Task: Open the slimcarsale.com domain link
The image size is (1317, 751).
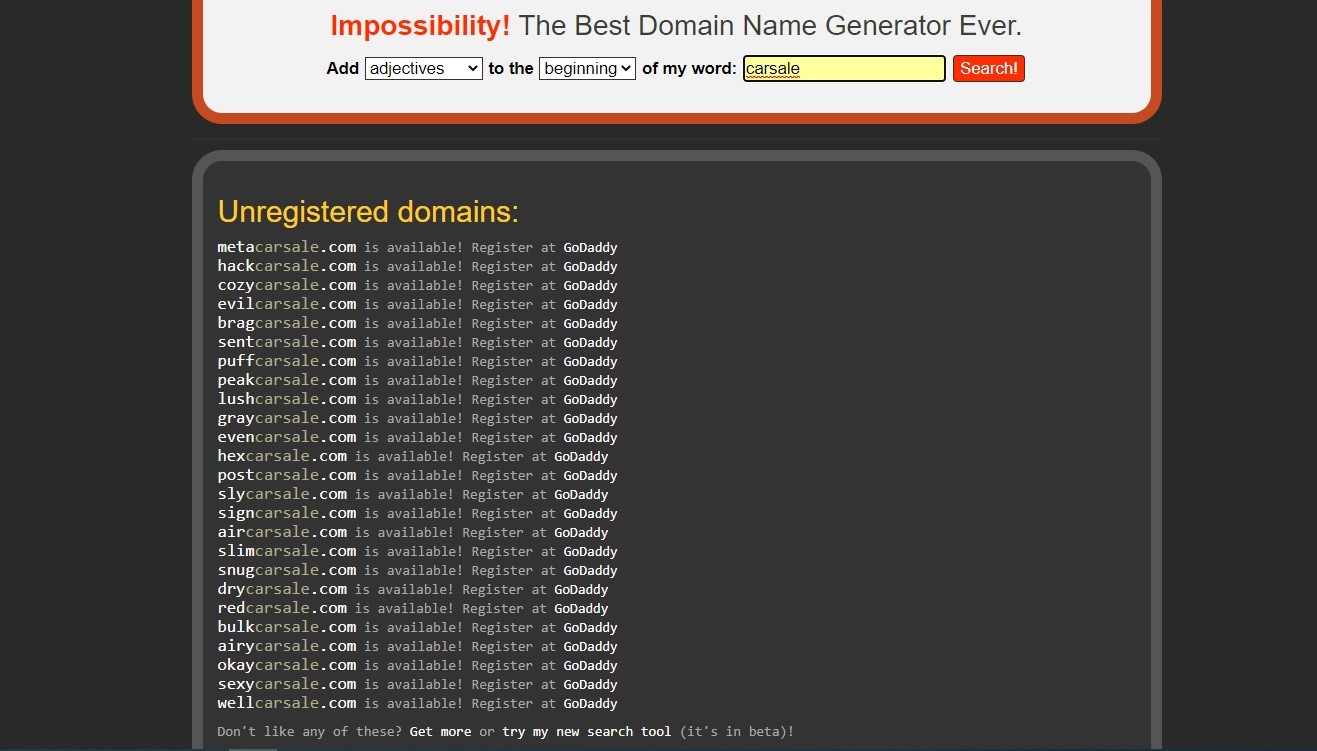Action: [287, 551]
